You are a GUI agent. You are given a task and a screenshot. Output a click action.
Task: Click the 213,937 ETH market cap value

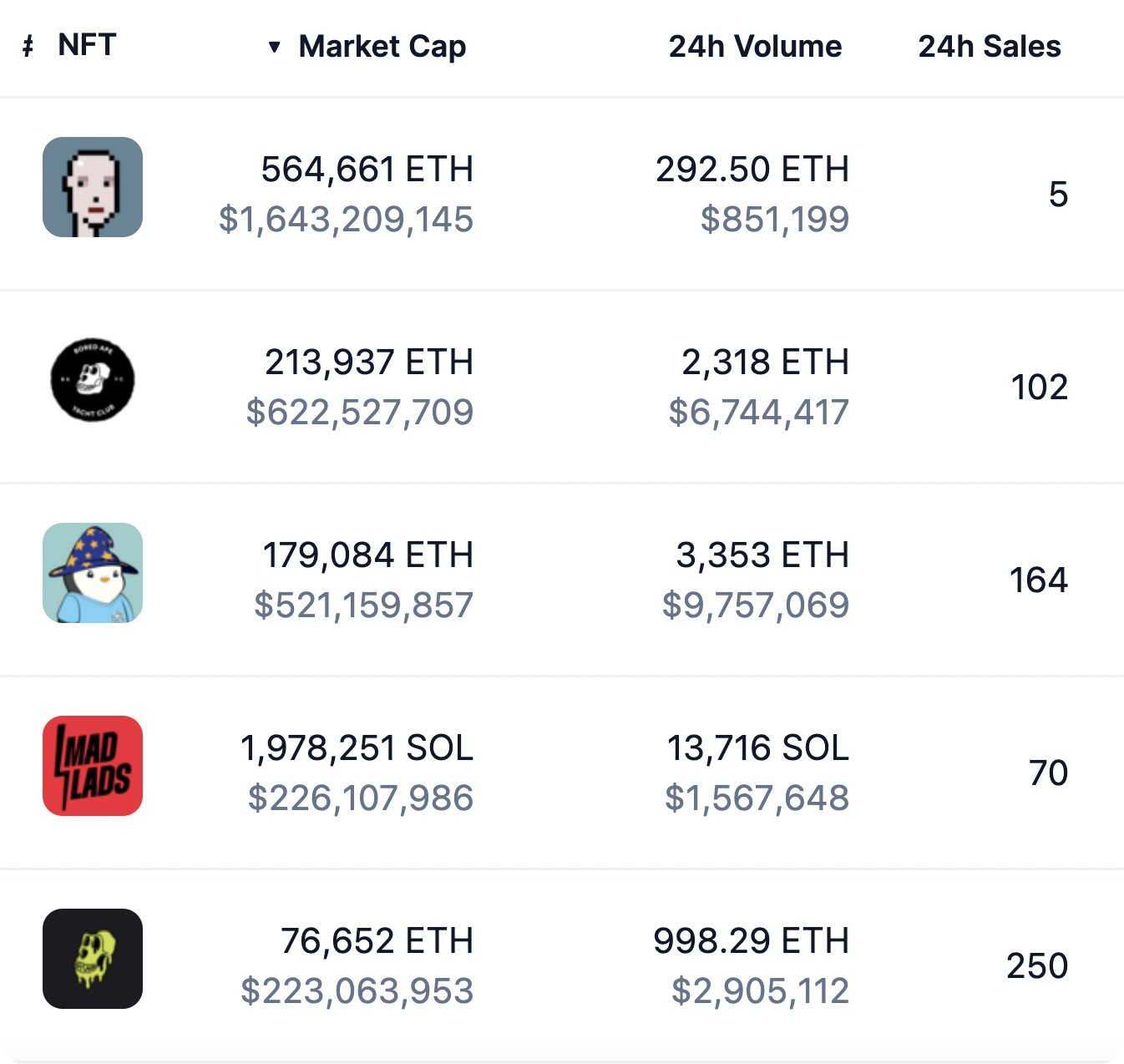[x=369, y=362]
